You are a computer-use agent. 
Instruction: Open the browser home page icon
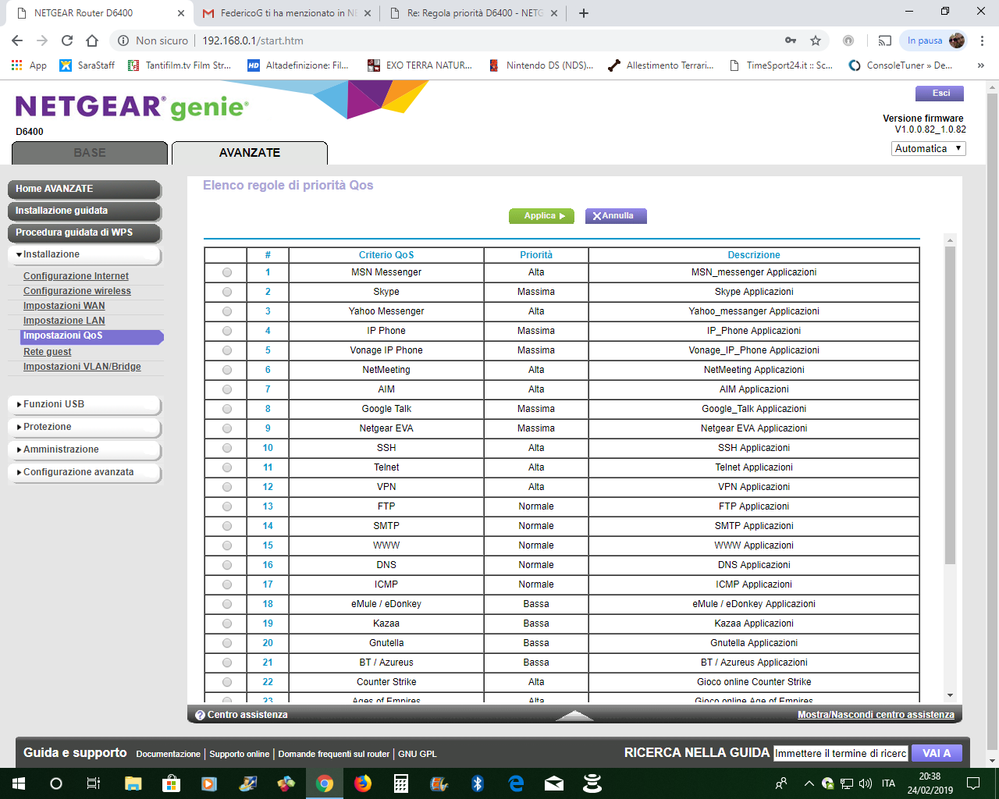[92, 41]
